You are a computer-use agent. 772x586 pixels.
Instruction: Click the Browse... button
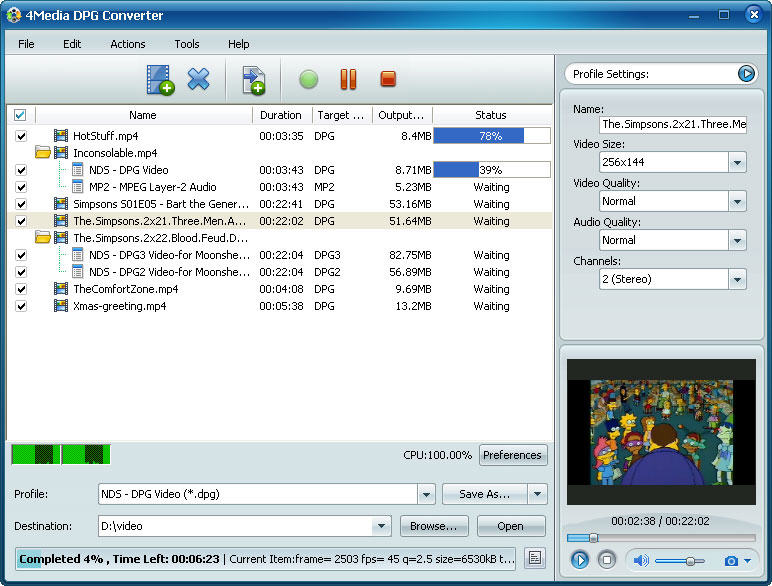(x=434, y=526)
